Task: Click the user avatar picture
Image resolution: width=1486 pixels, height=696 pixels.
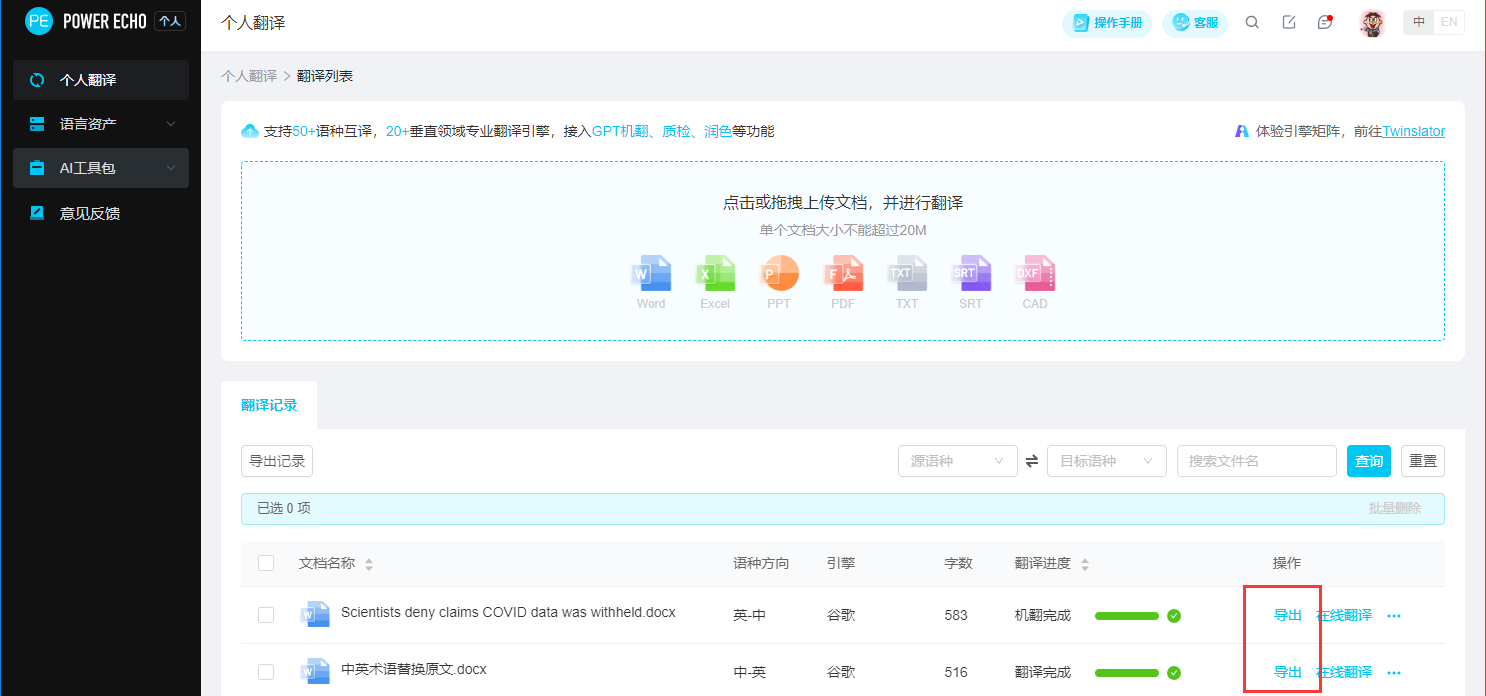Action: pos(1372,23)
